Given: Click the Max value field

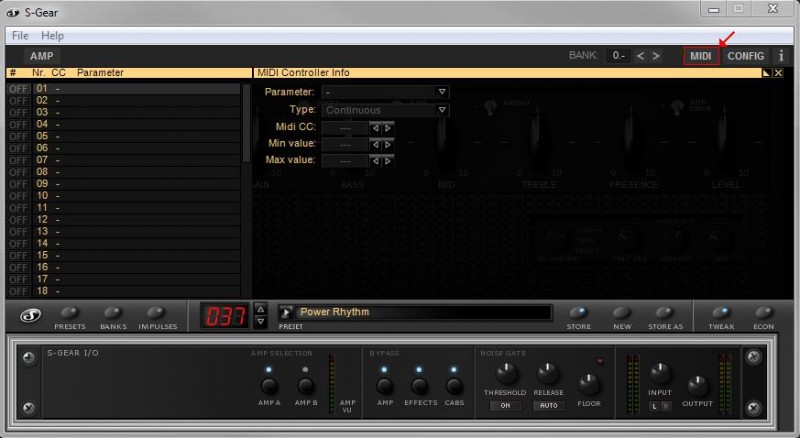Looking at the screenshot, I should pos(345,161).
